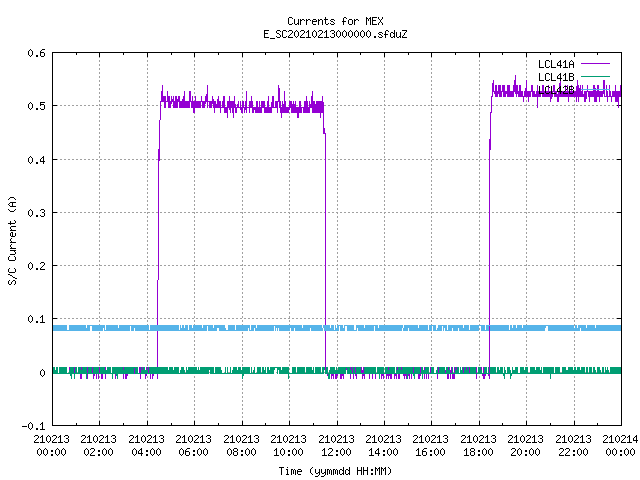Click the x-axis tick '210213 06:00'
Image resolution: width=640 pixels, height=480 pixels.
tap(193, 446)
